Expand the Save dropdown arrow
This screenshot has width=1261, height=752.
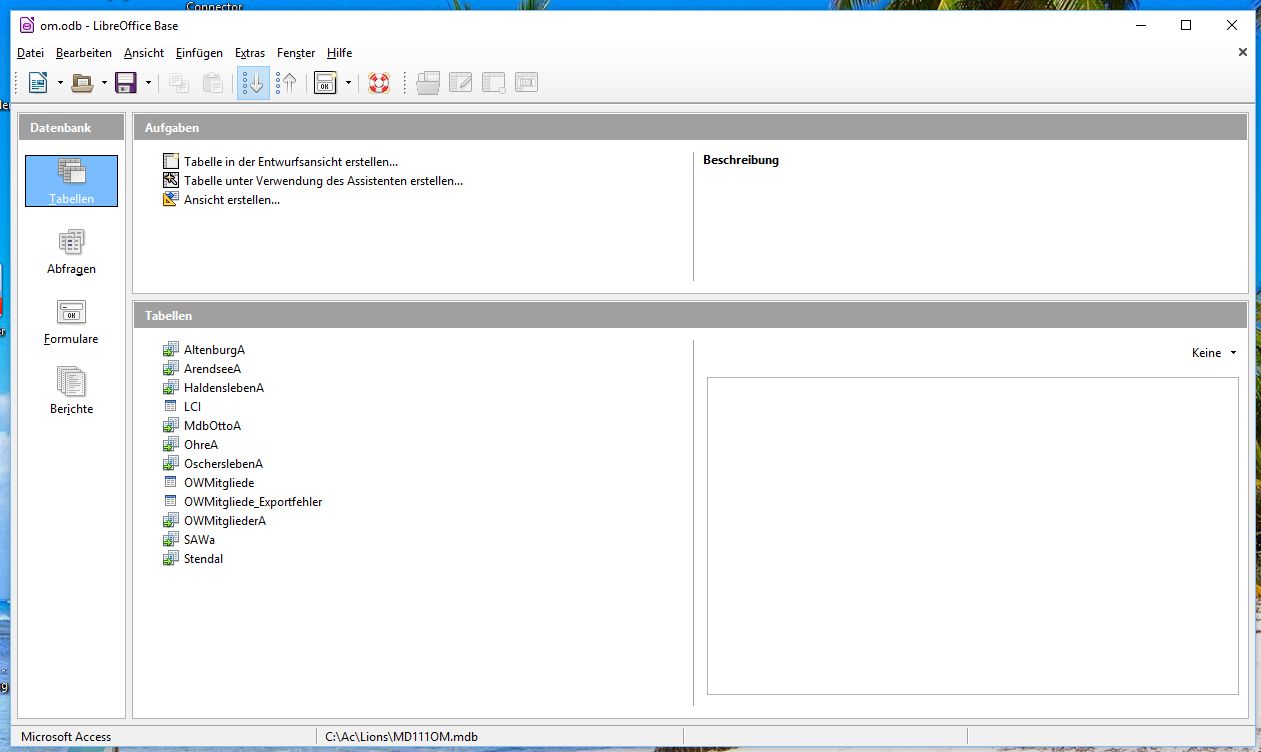pos(148,83)
